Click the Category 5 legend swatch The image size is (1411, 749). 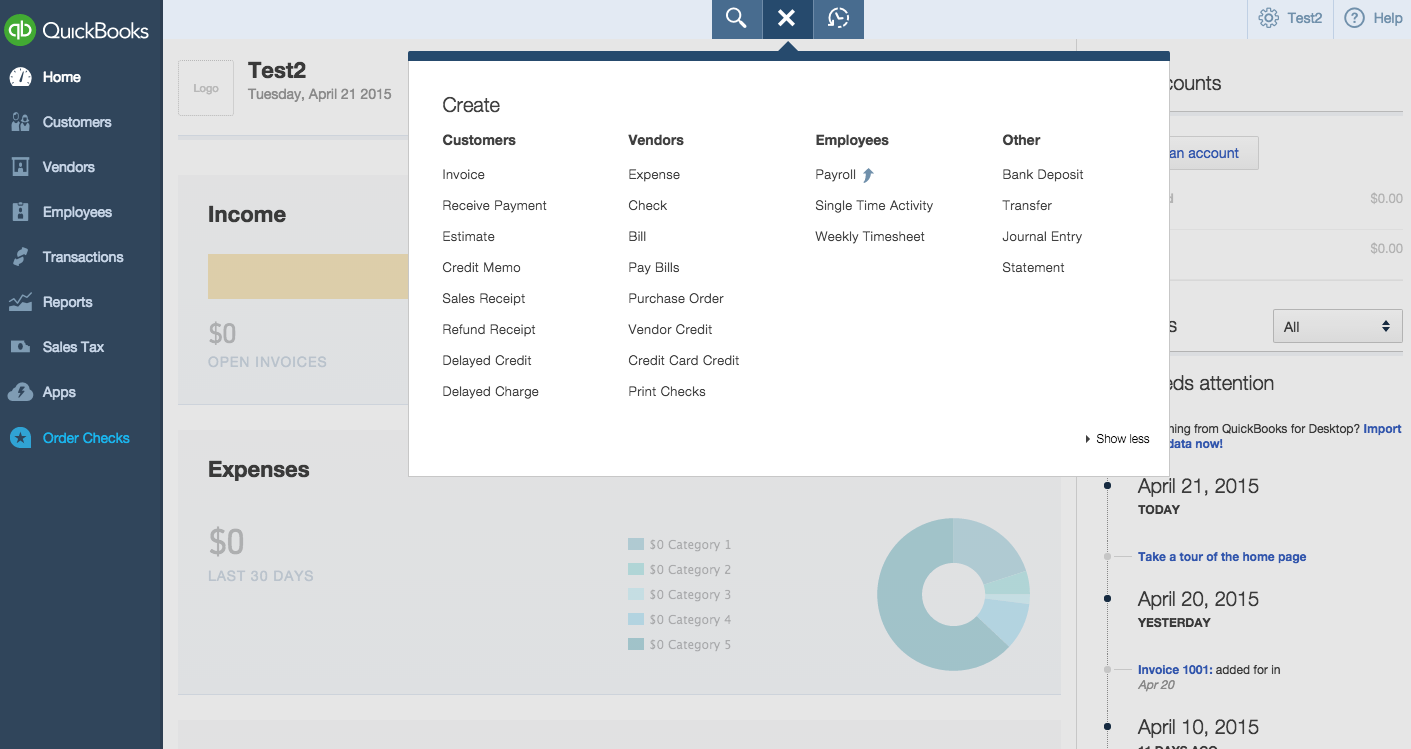click(x=636, y=645)
